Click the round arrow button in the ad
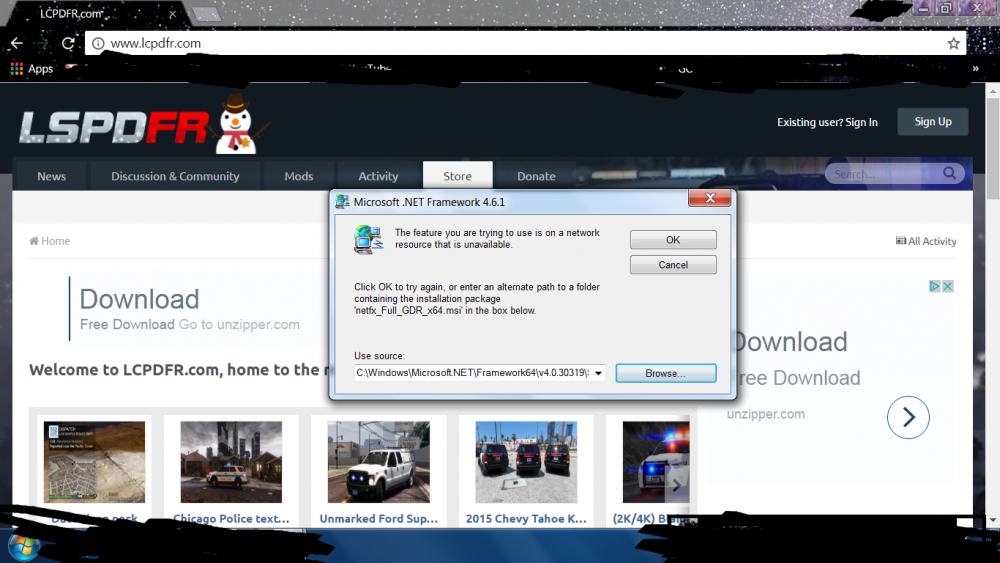The image size is (1000, 563). tap(908, 418)
